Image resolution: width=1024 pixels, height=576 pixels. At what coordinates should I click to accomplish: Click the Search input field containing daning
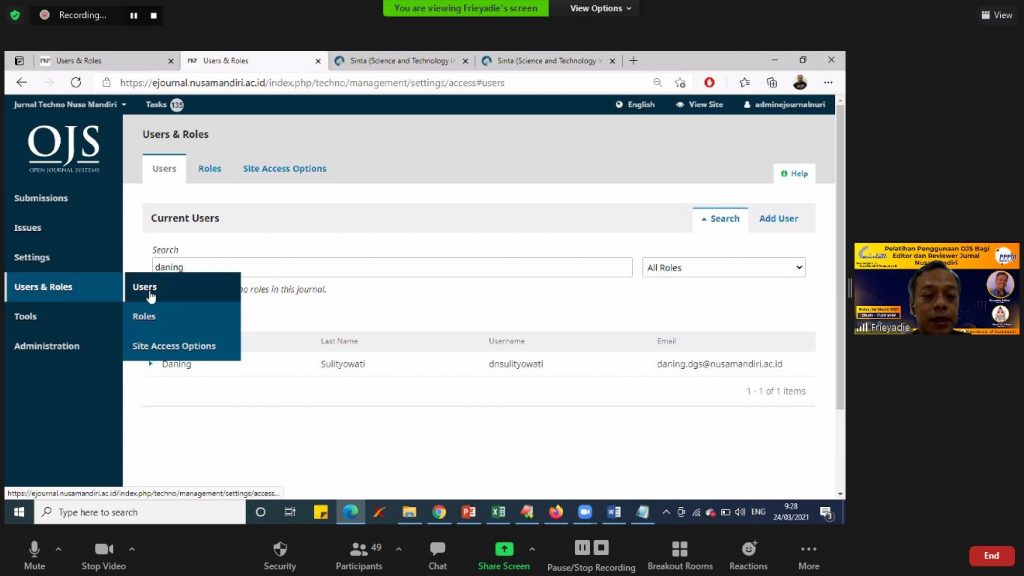(392, 268)
